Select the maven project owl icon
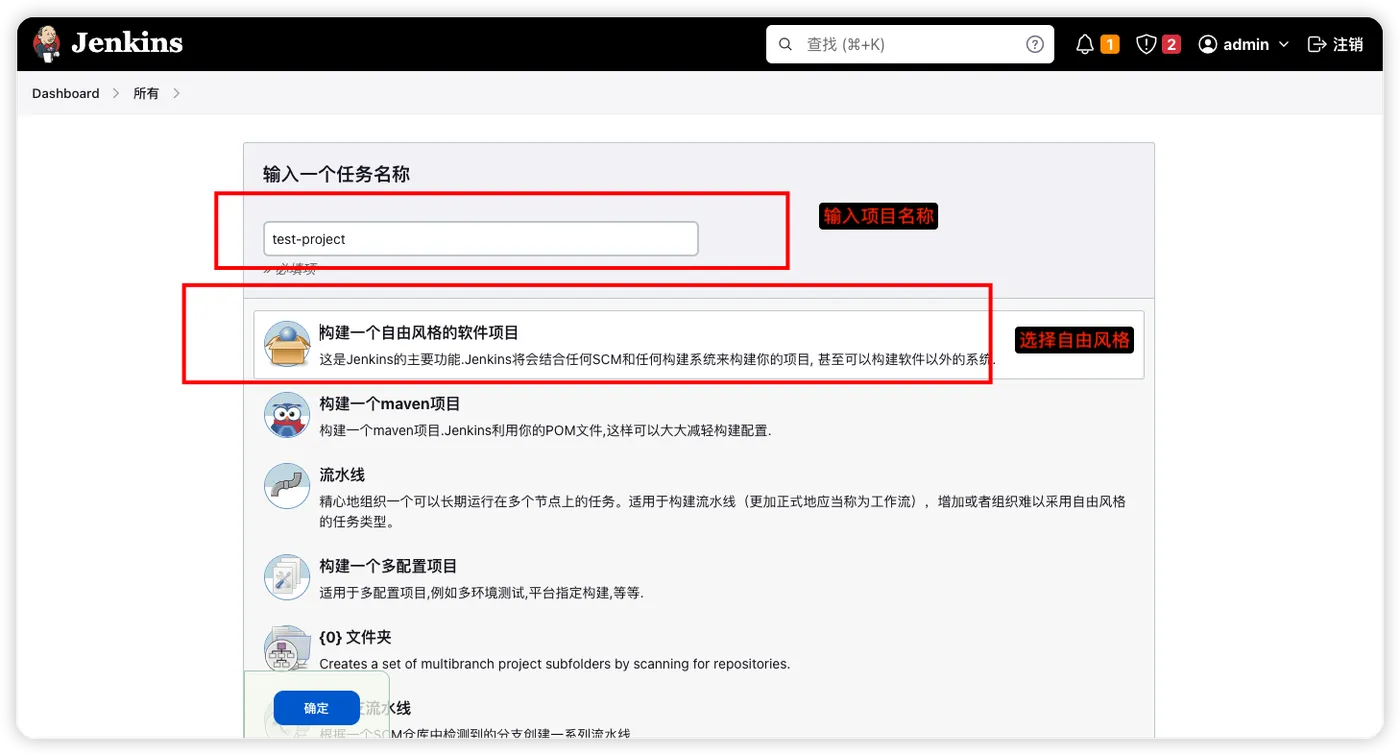The width and height of the screenshot is (1400, 755). point(287,415)
